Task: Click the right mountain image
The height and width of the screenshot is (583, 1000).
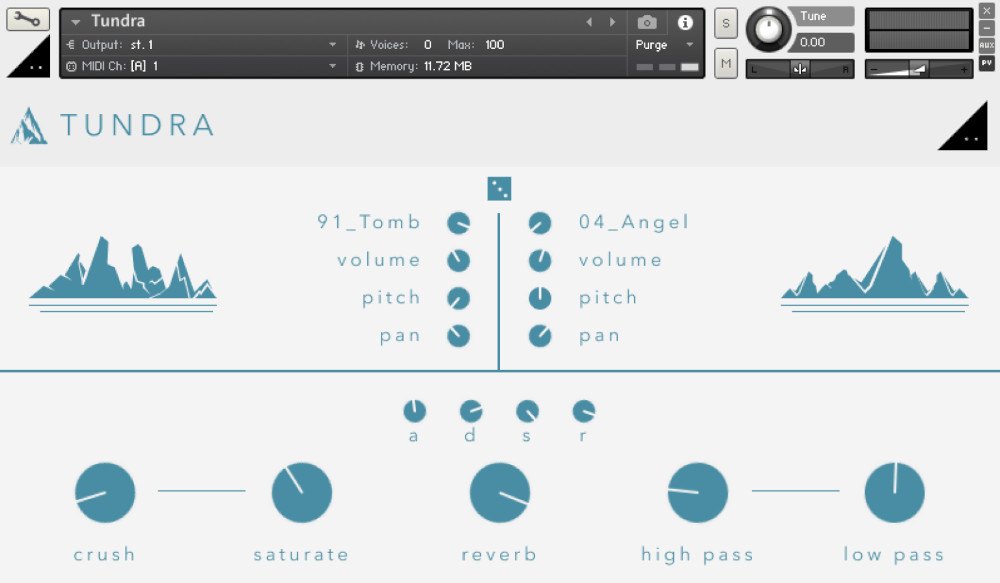Action: click(875, 273)
